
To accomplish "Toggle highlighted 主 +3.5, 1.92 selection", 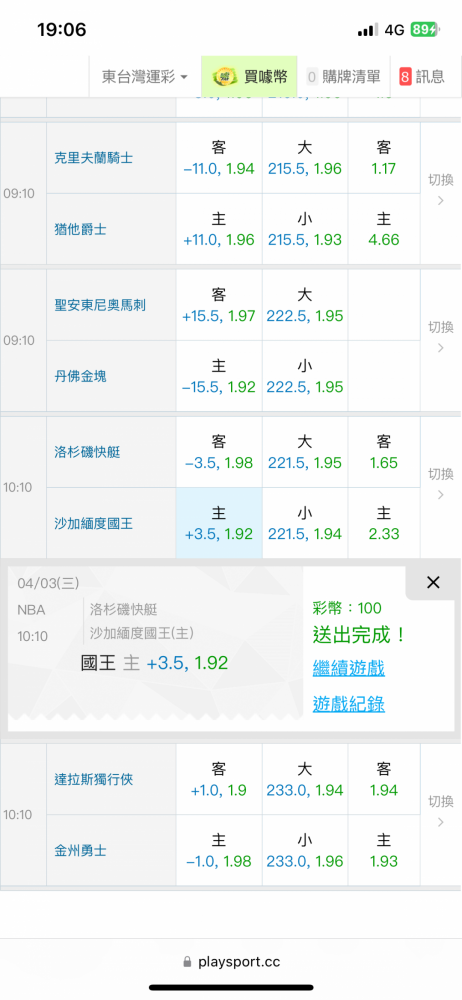I will pos(219,524).
